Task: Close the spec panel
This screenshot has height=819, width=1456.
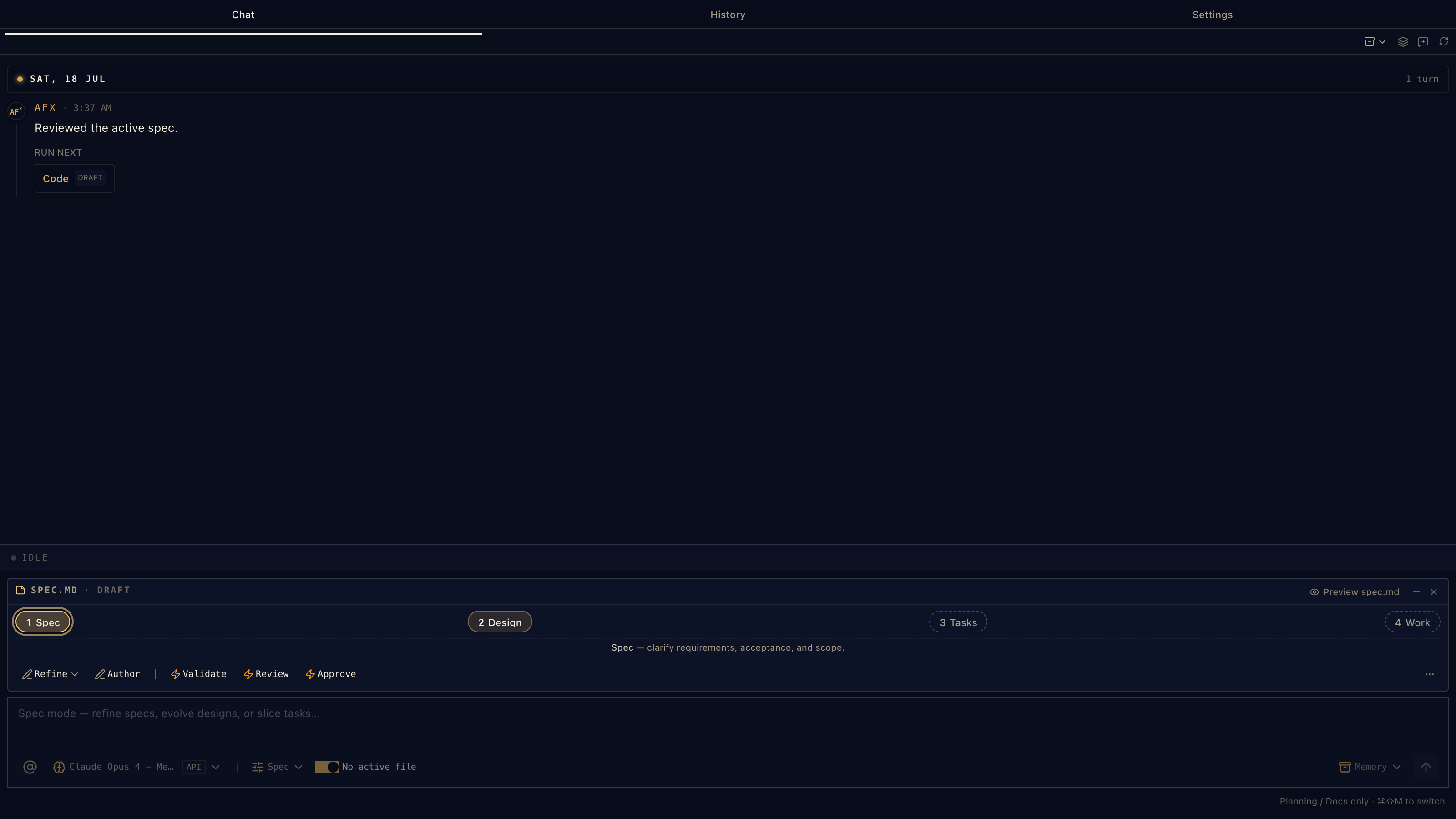Action: tap(1433, 592)
